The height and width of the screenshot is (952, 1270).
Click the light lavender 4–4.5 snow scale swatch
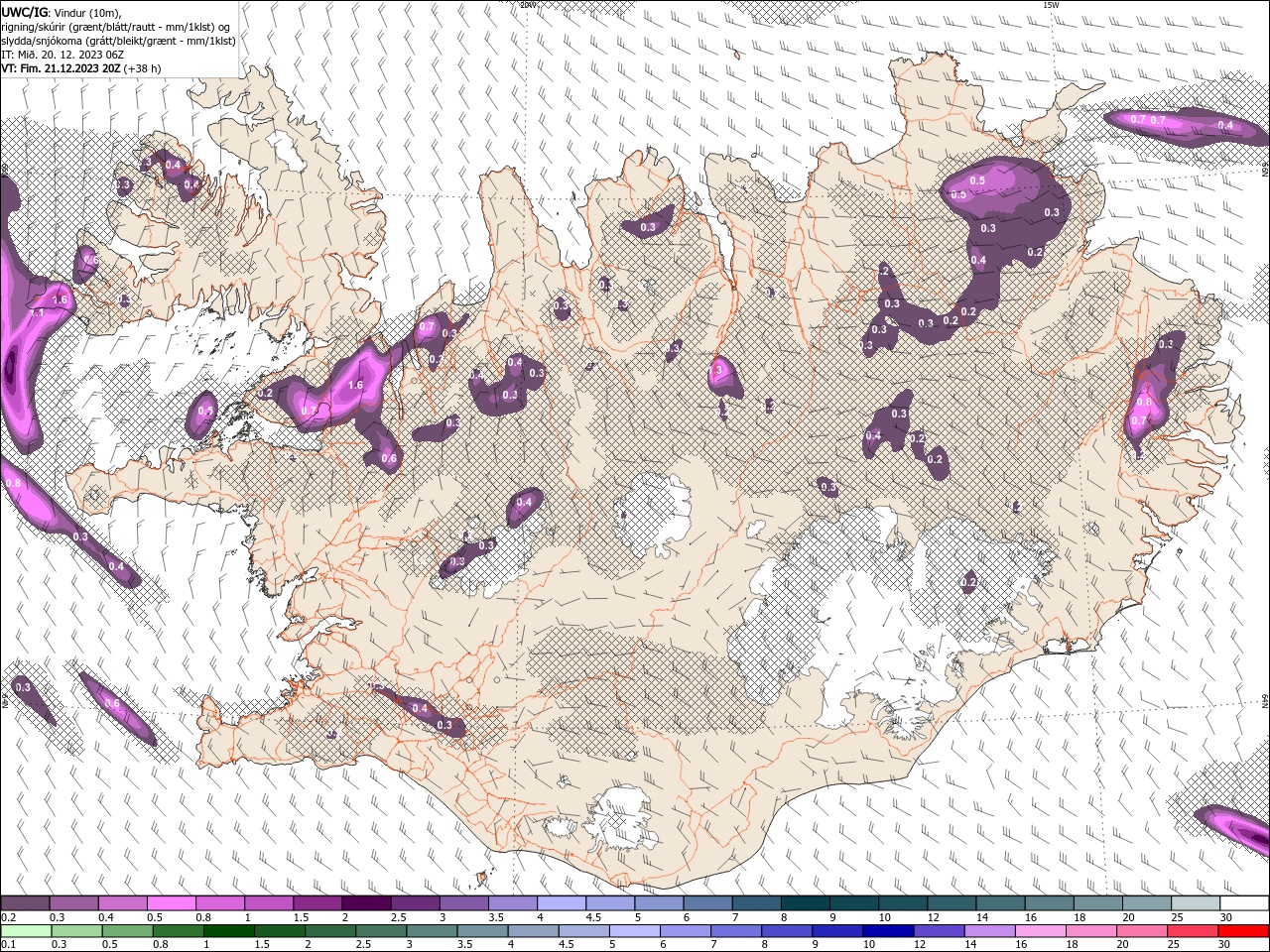(561, 903)
